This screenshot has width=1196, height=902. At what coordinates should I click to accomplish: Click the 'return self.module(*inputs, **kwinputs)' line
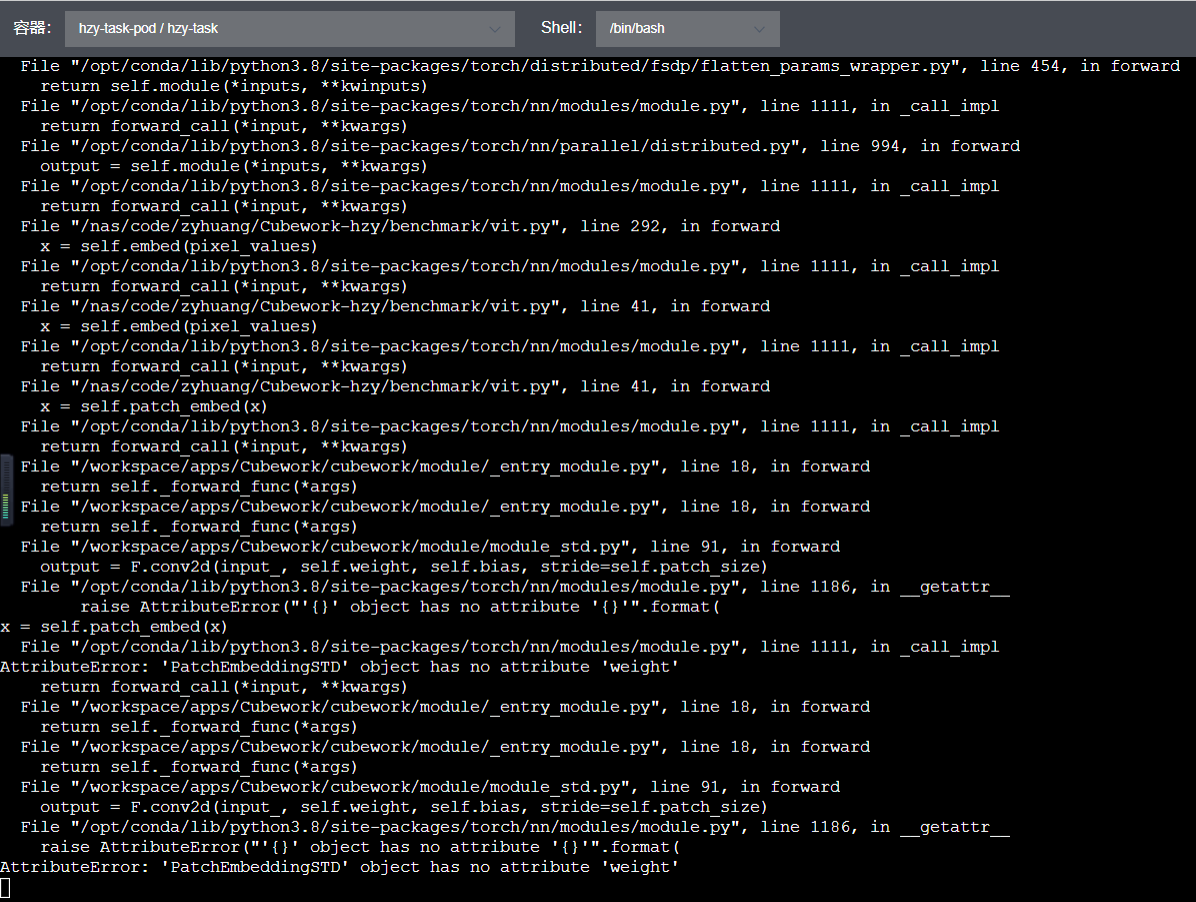click(x=234, y=86)
